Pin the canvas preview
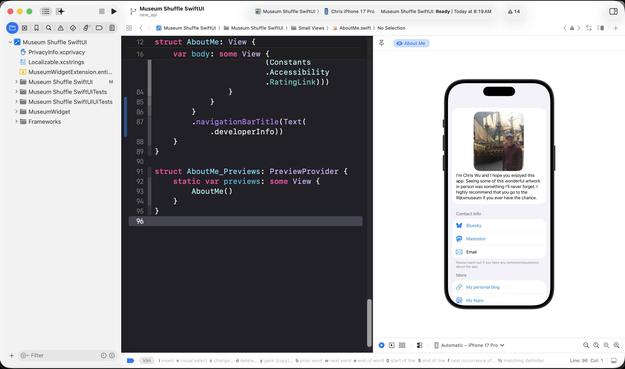Image resolution: width=625 pixels, height=369 pixels. 381,43
